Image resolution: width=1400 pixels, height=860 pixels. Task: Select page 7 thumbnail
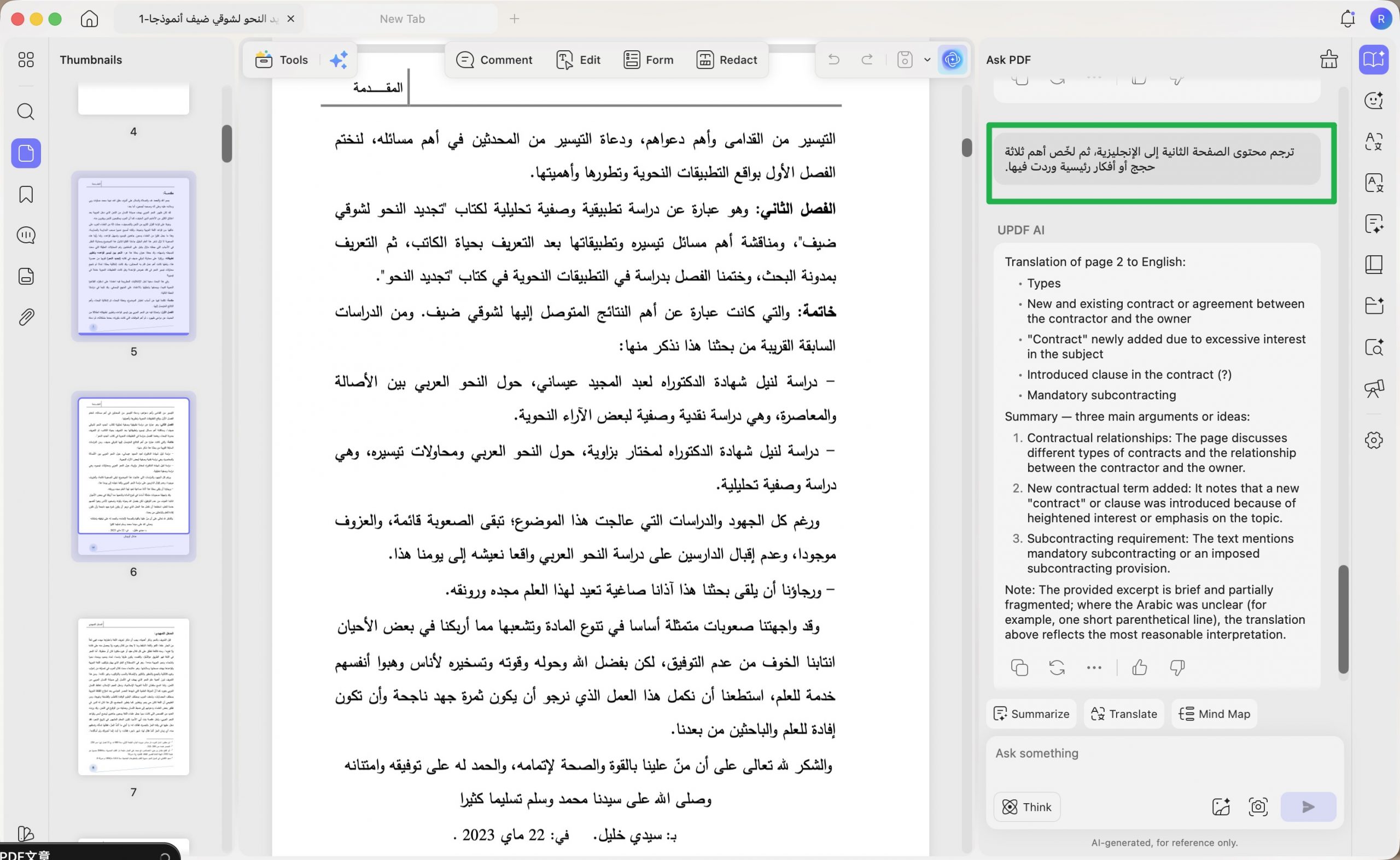[x=133, y=697]
